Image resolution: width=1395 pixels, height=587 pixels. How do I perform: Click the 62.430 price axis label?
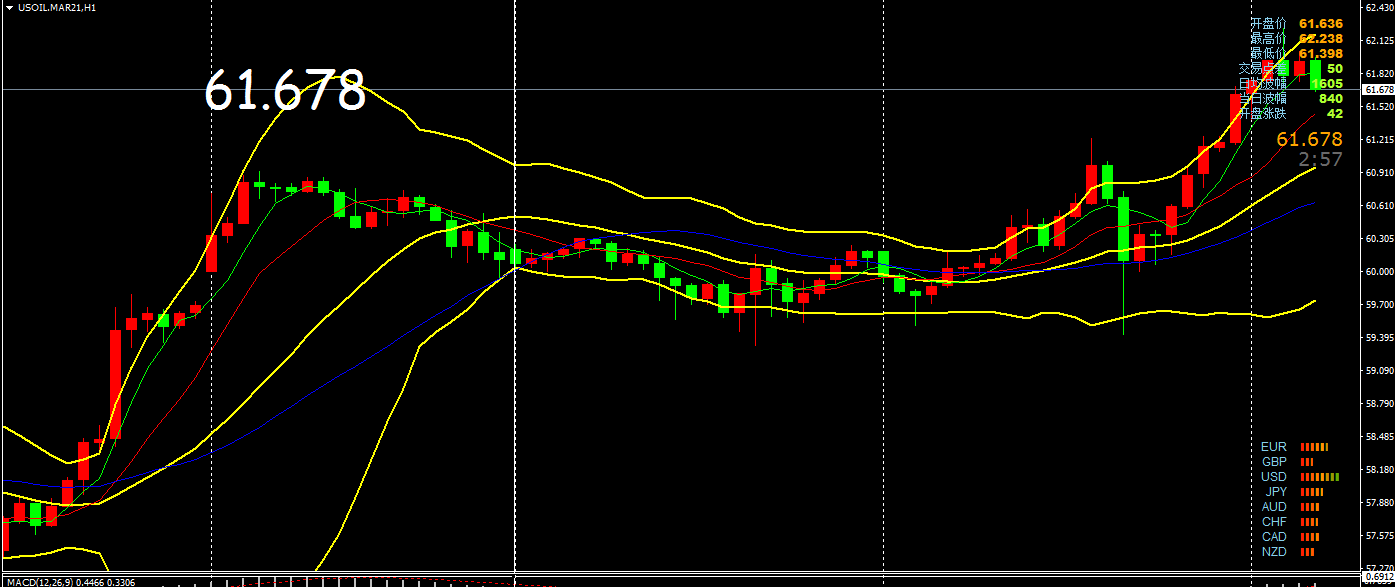[x=1379, y=8]
